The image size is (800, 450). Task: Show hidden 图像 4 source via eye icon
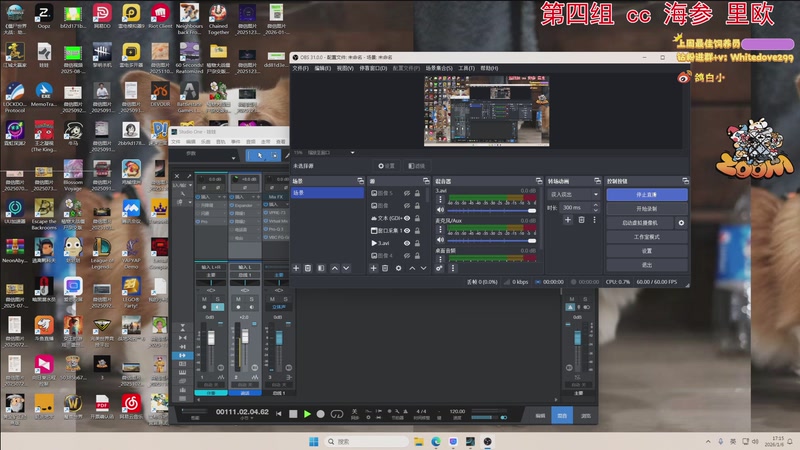coord(407,256)
